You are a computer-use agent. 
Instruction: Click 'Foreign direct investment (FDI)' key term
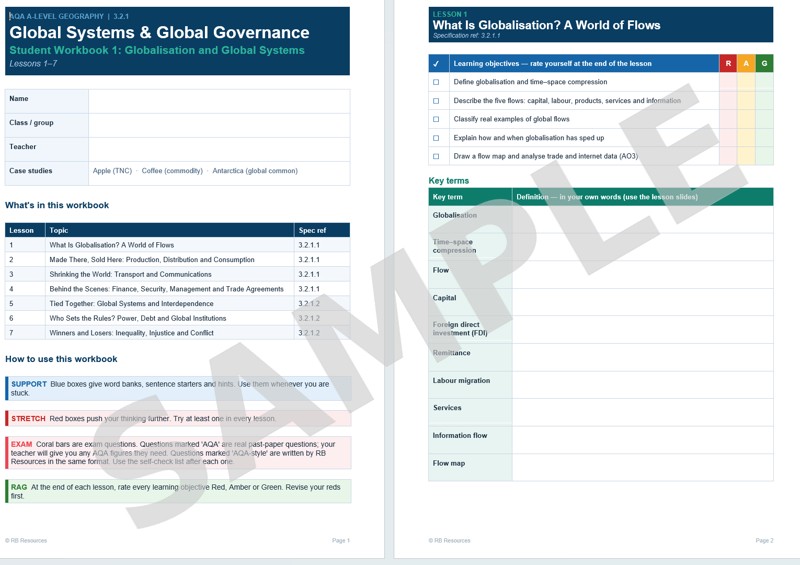point(460,329)
